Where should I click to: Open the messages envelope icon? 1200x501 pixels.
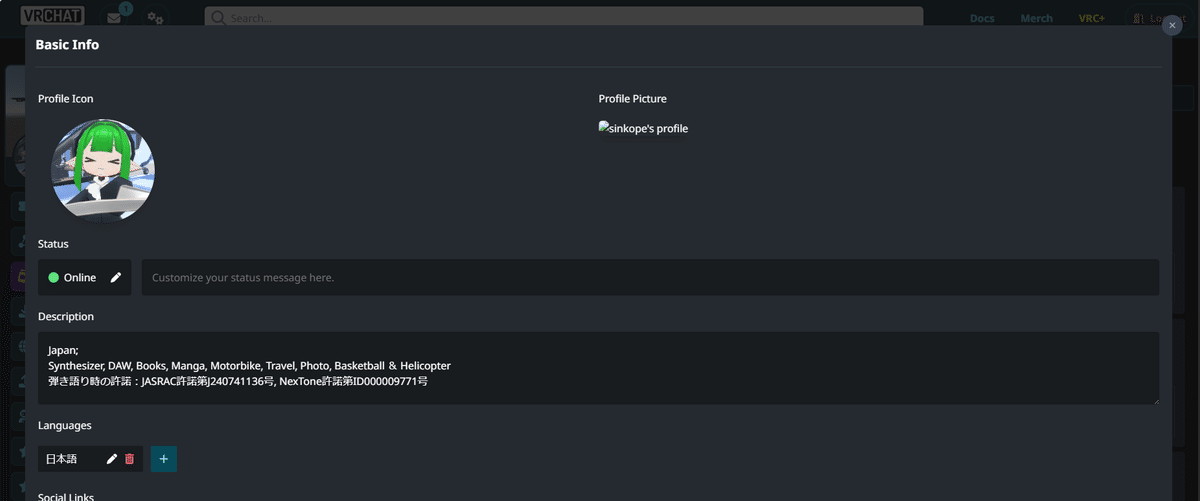[x=114, y=18]
